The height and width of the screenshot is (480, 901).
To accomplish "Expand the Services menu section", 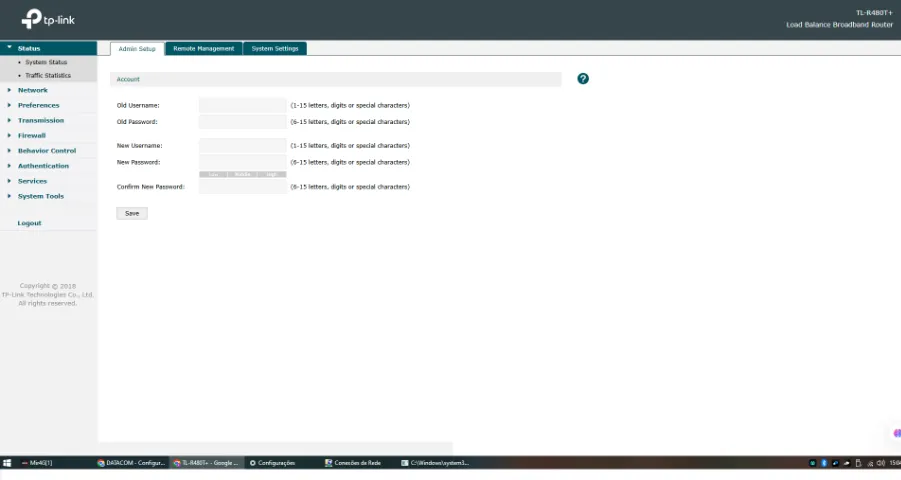I will pos(32,181).
